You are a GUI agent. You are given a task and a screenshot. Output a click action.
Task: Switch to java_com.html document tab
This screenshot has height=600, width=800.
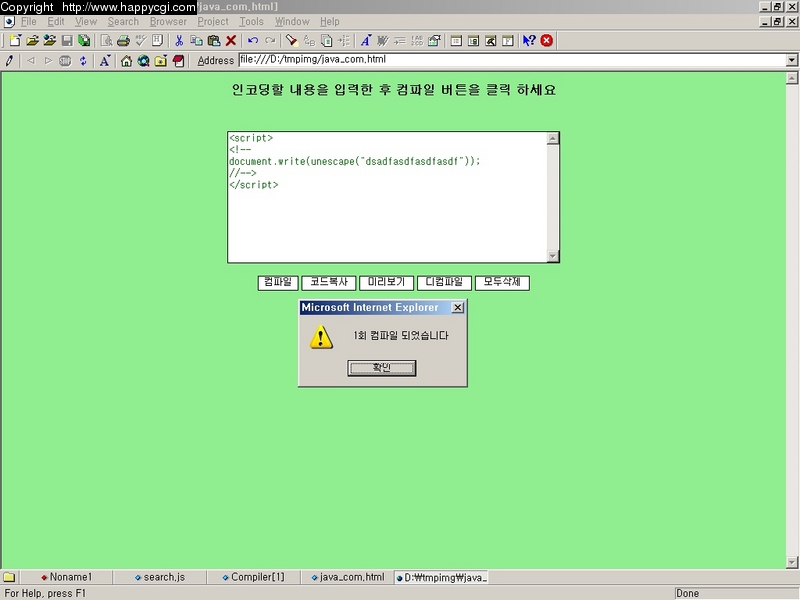(347, 577)
